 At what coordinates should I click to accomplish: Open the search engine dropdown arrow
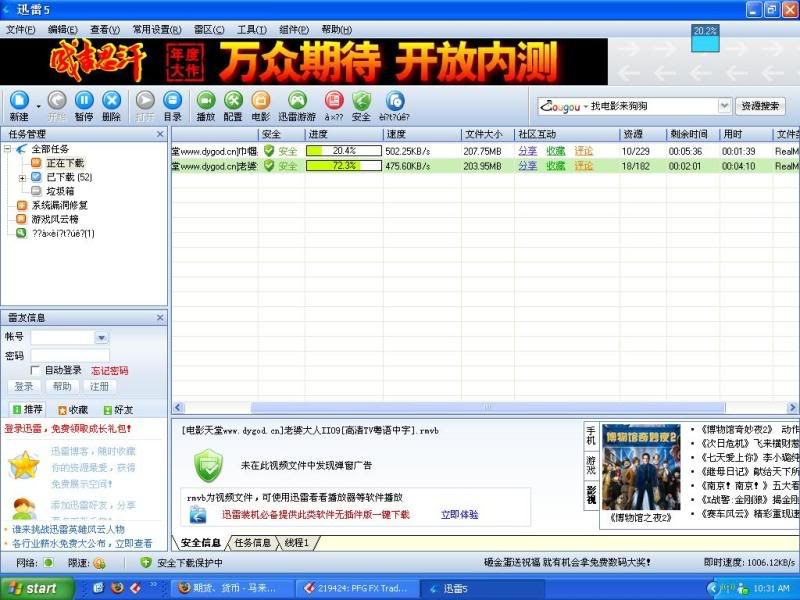[x=724, y=106]
